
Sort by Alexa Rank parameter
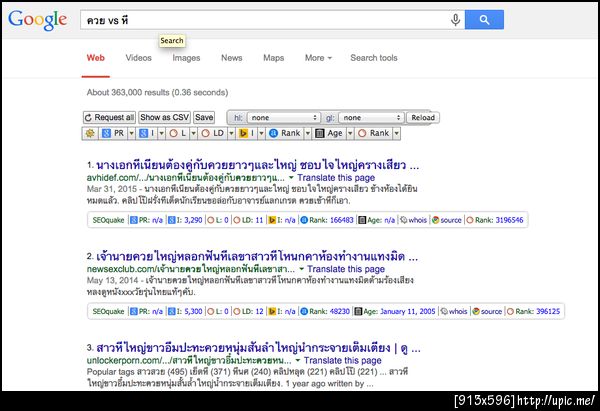tap(285, 133)
